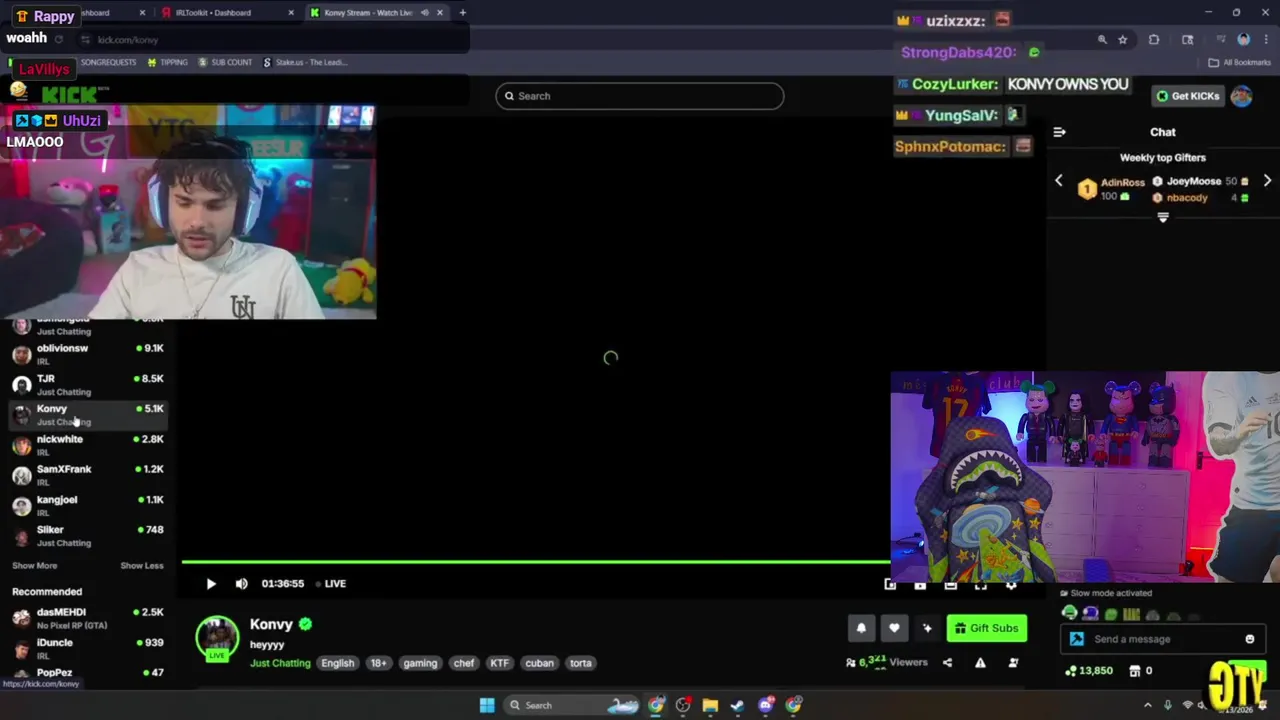Screen dimensions: 1280x720
Task: Click the Kick search box
Action: (640, 96)
